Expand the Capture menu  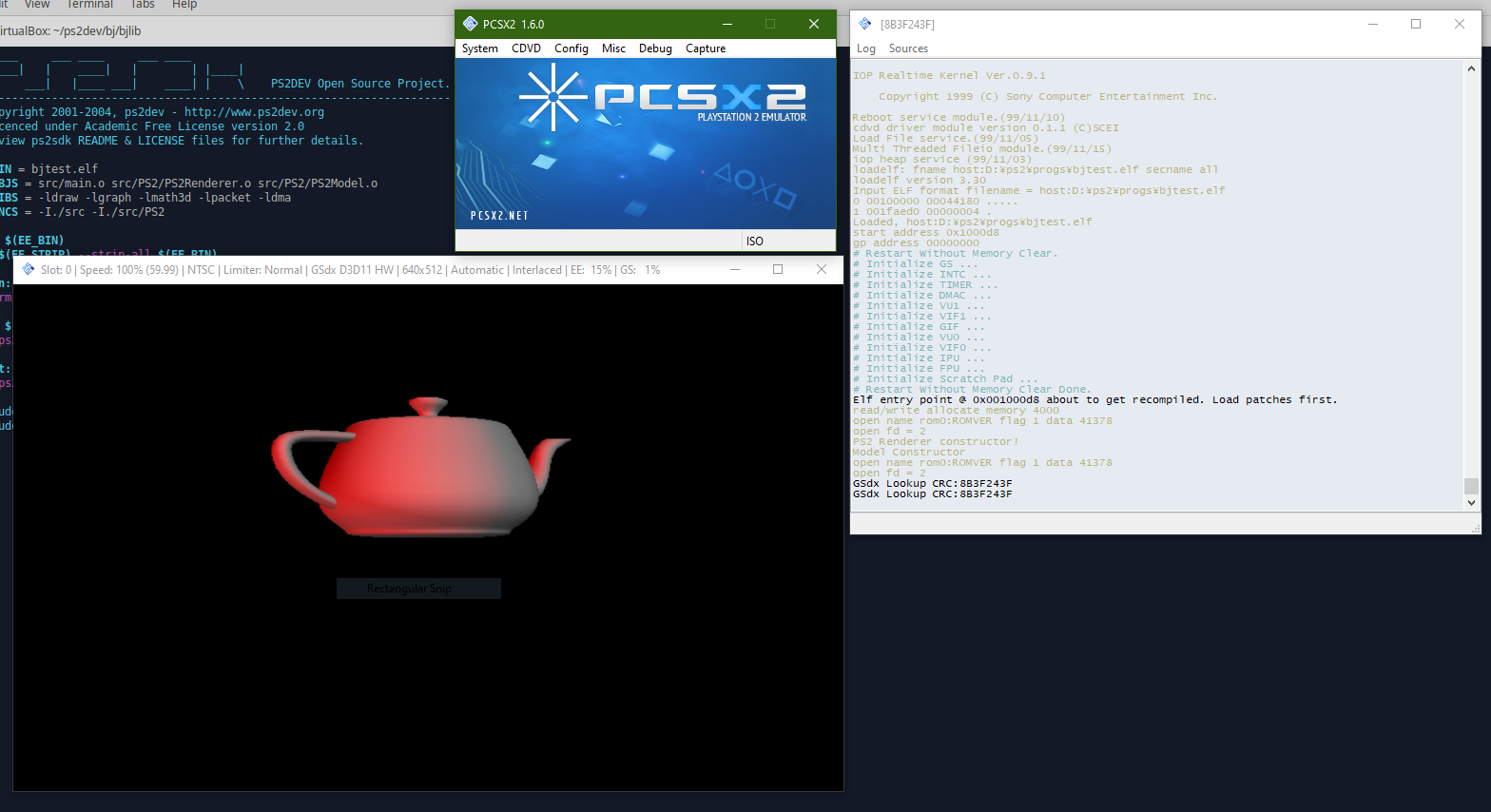pyautogui.click(x=706, y=48)
